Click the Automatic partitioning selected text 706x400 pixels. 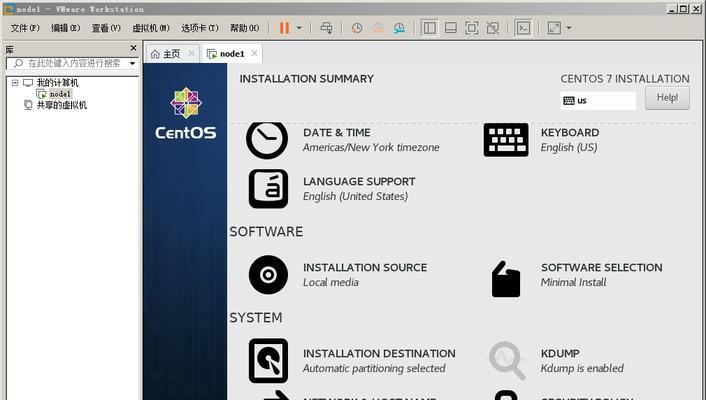(x=374, y=368)
